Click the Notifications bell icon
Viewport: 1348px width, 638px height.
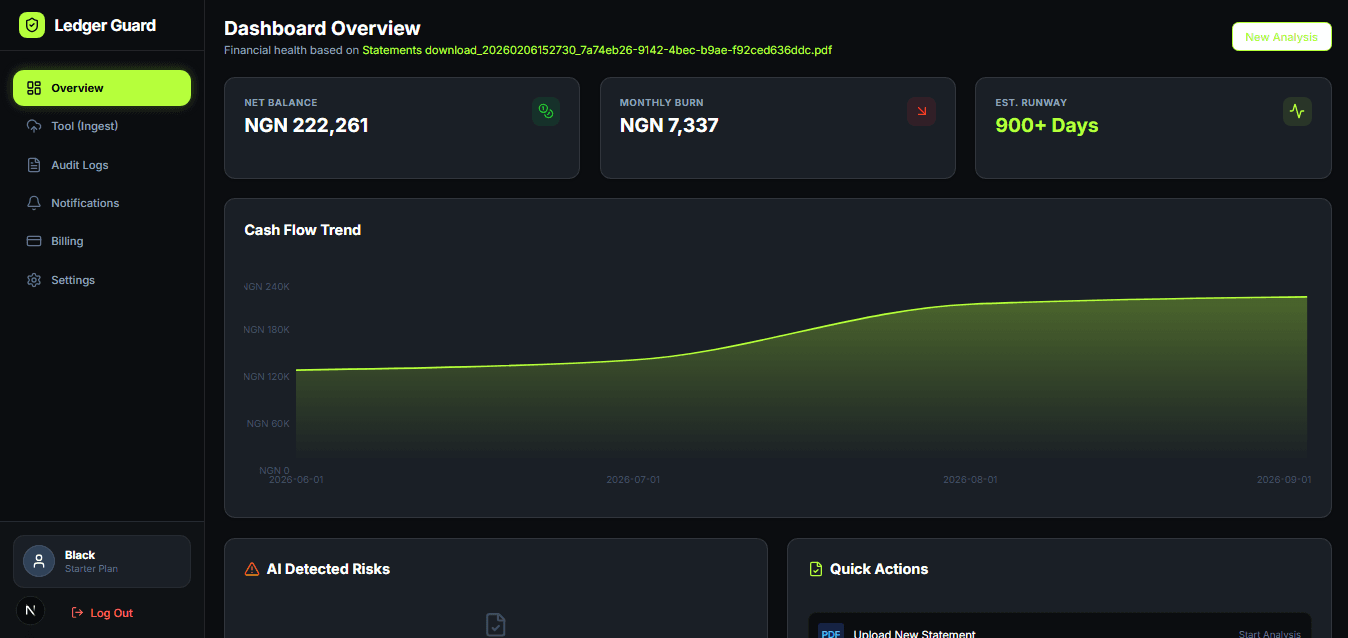pyautogui.click(x=34, y=203)
